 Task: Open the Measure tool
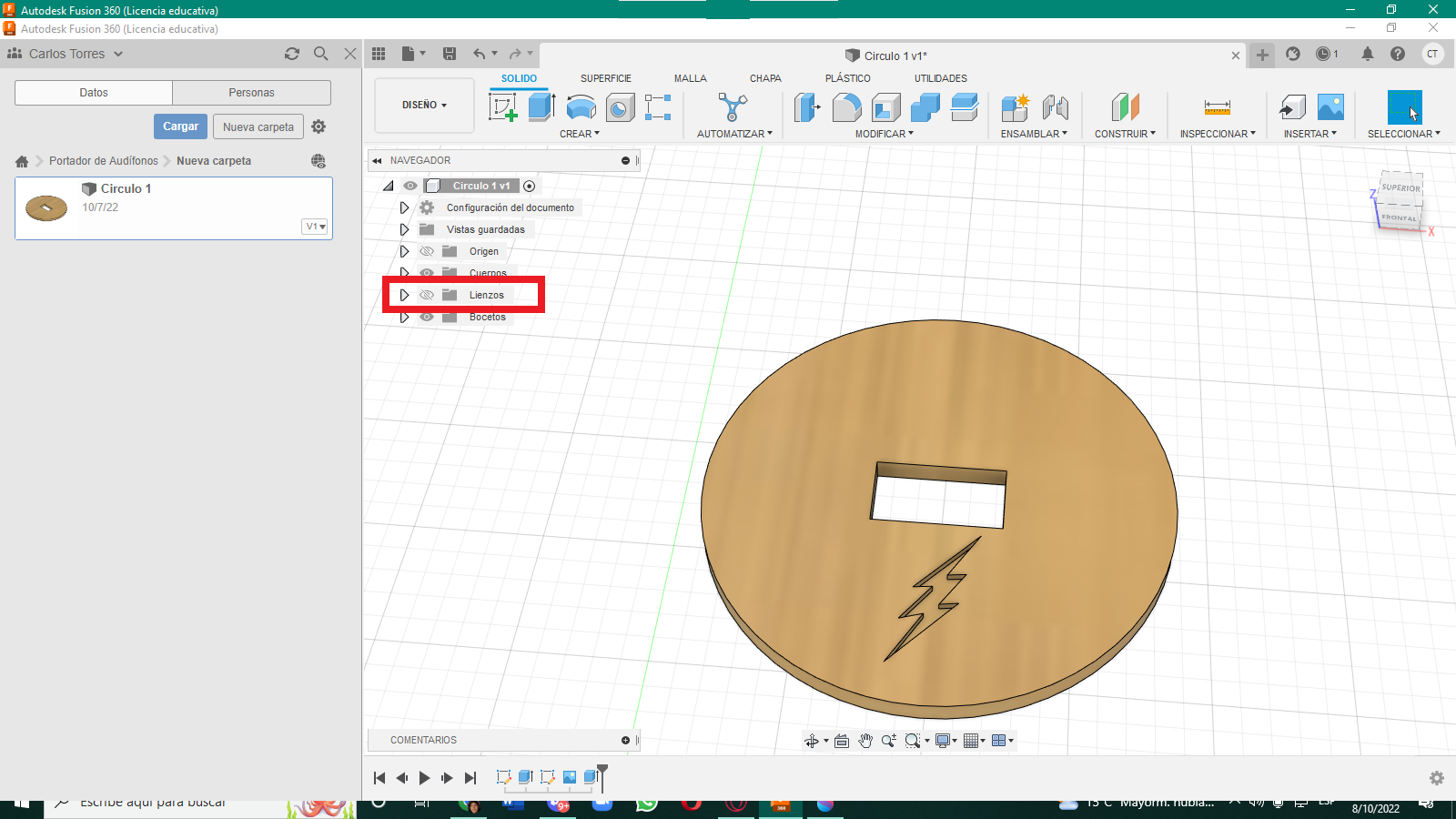pos(1217,107)
